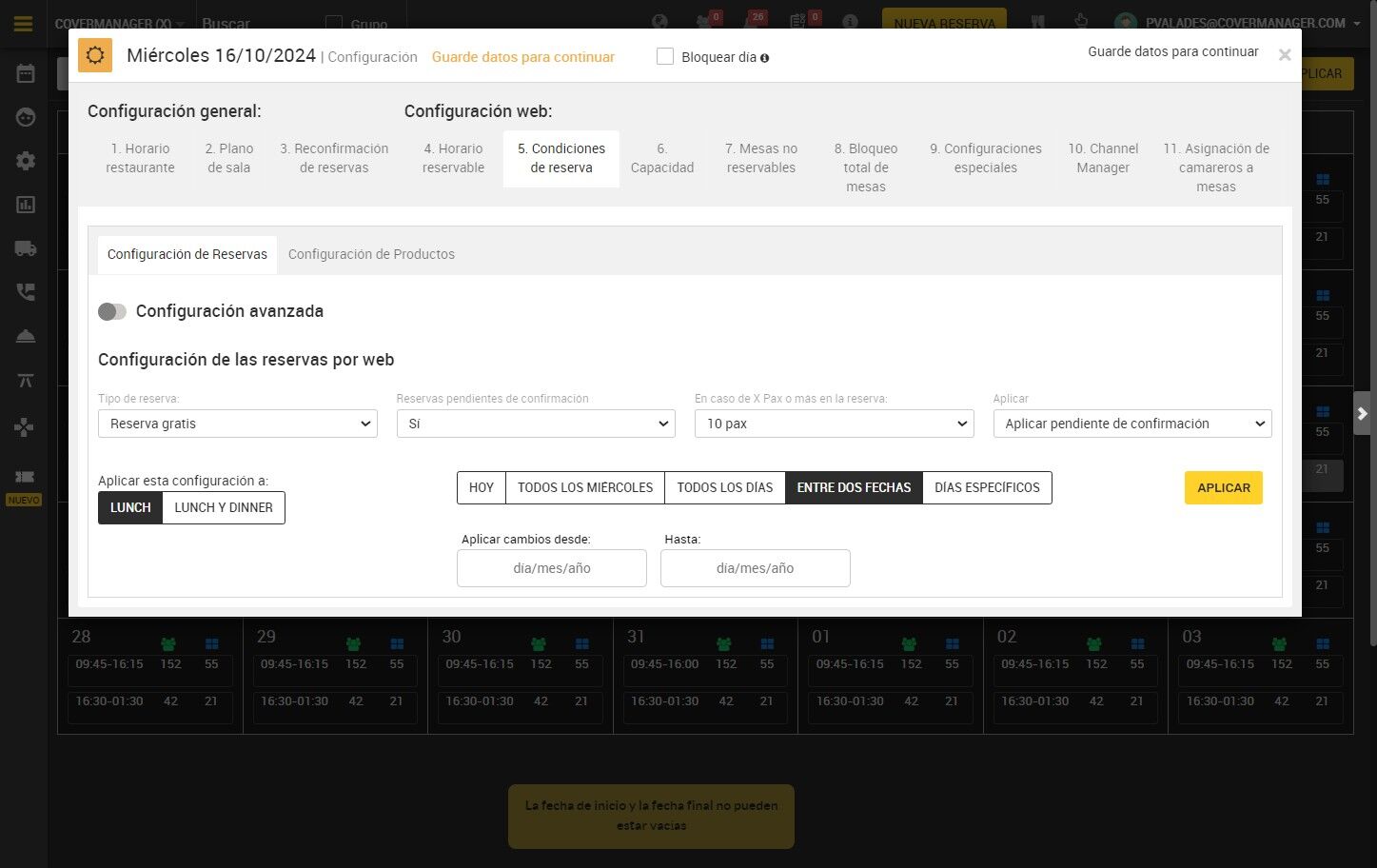The width and height of the screenshot is (1377, 868).
Task: Click the Hasta date input field
Action: [756, 568]
